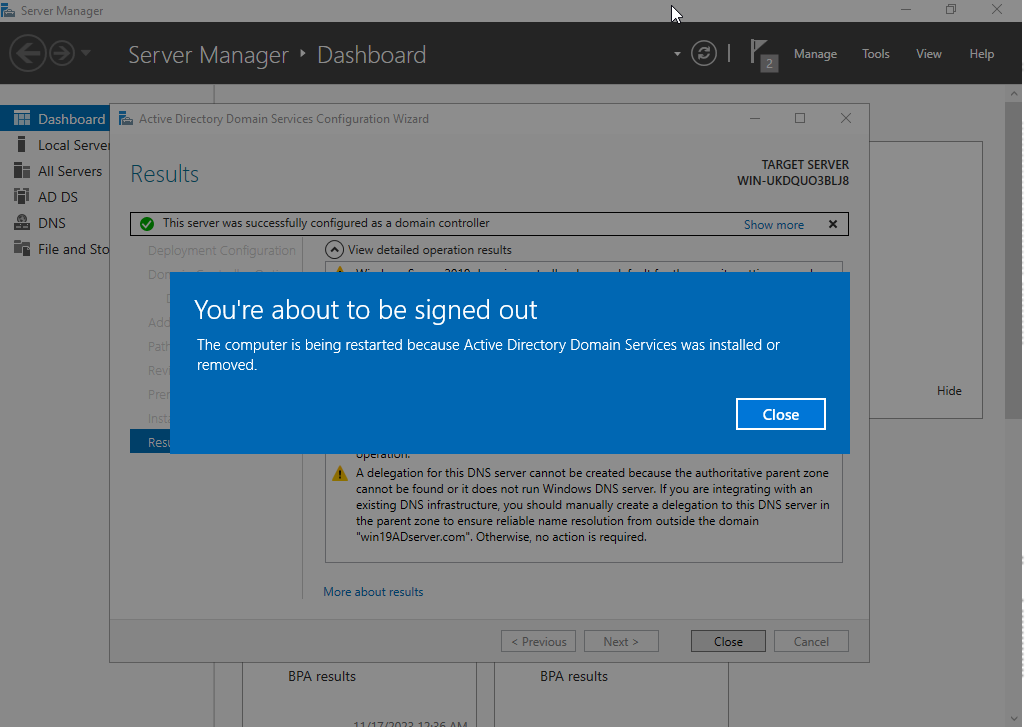Open the More about results link
The height and width of the screenshot is (727, 1025).
coord(373,592)
